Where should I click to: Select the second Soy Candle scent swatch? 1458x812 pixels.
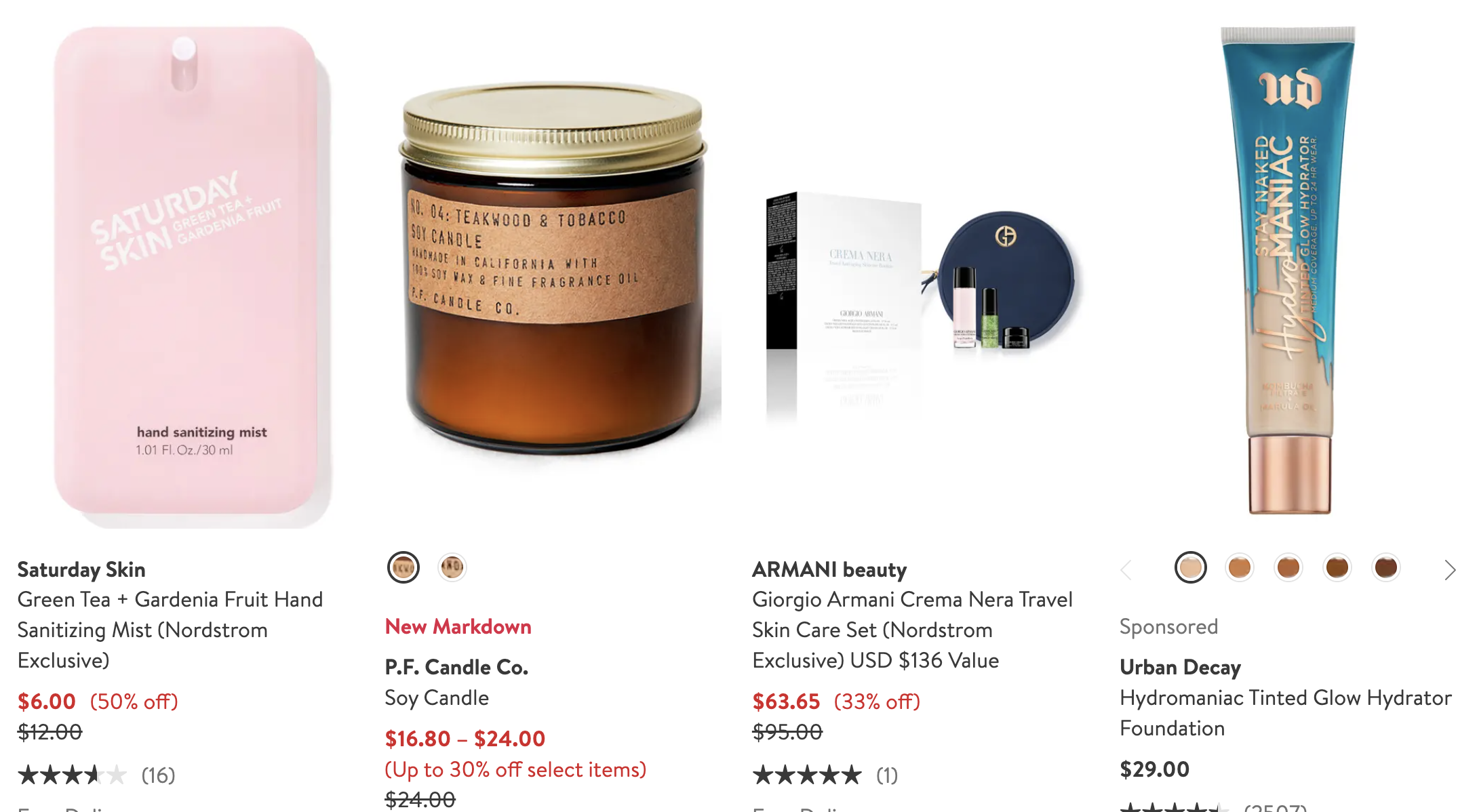[452, 567]
